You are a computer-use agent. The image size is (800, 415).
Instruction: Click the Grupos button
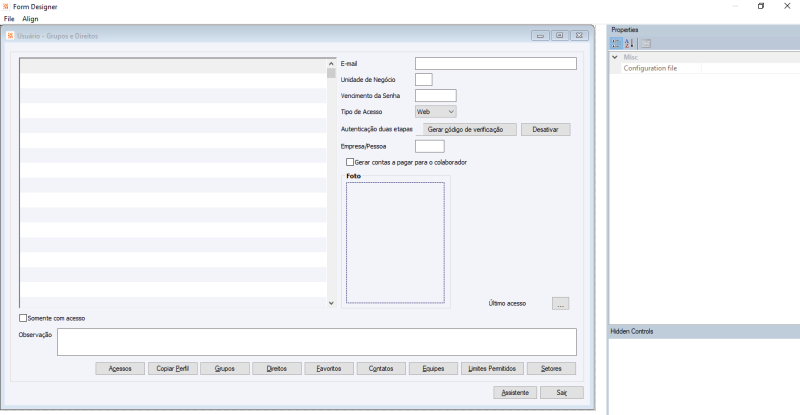(224, 369)
